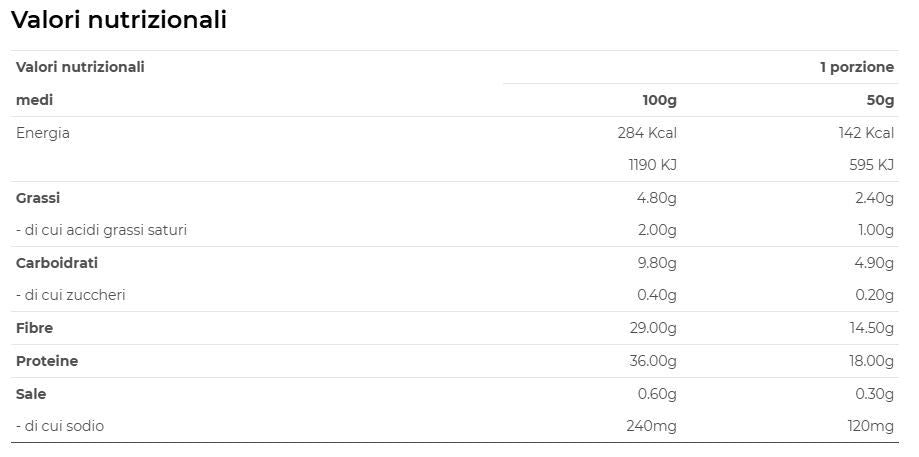Click the 'Fibre' row label

[x=35, y=328]
